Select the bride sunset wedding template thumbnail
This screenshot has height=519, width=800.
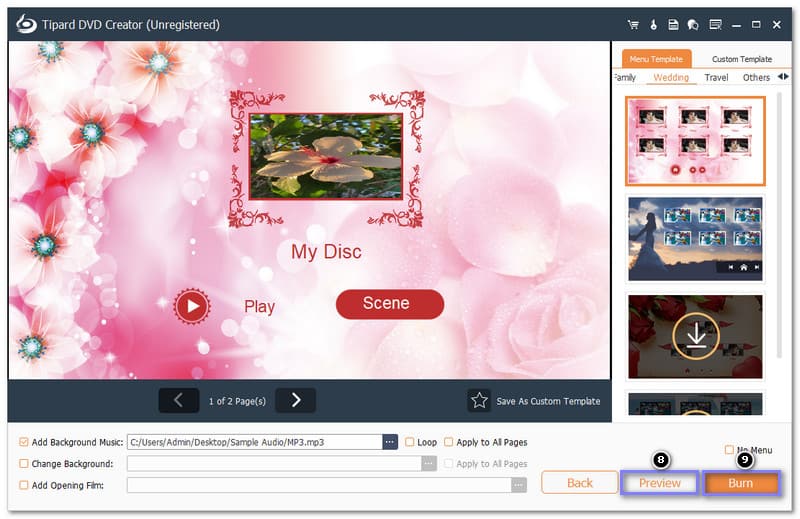[x=695, y=239]
